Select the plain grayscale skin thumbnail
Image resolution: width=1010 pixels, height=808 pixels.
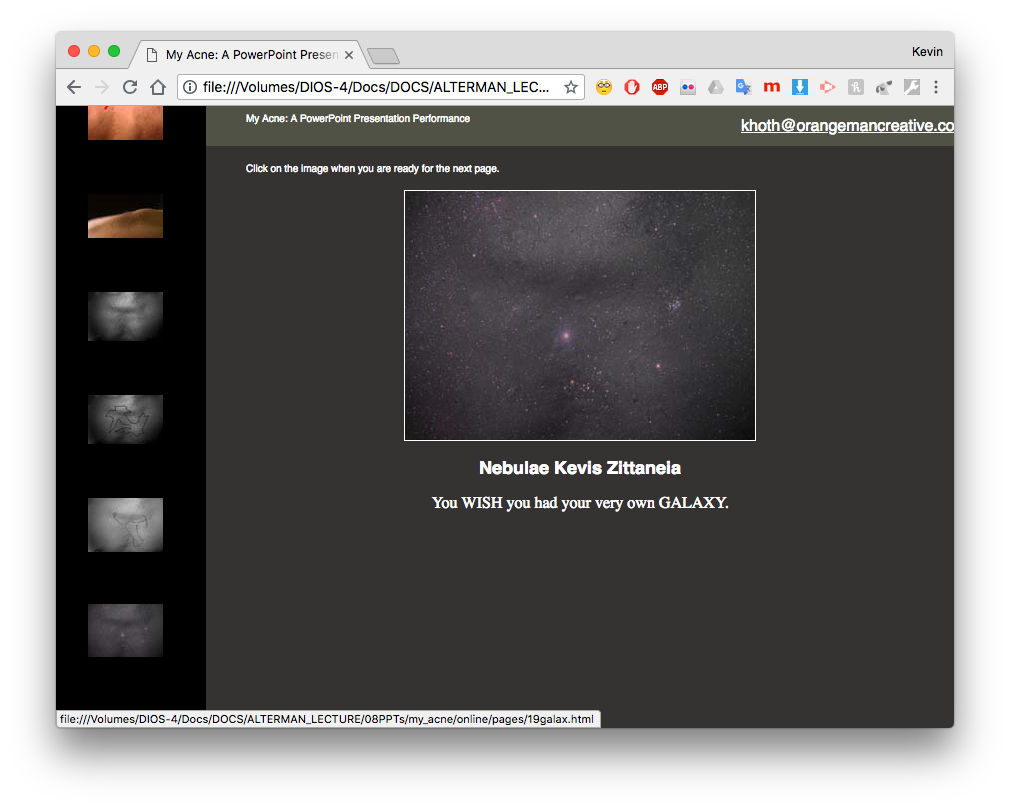[125, 316]
